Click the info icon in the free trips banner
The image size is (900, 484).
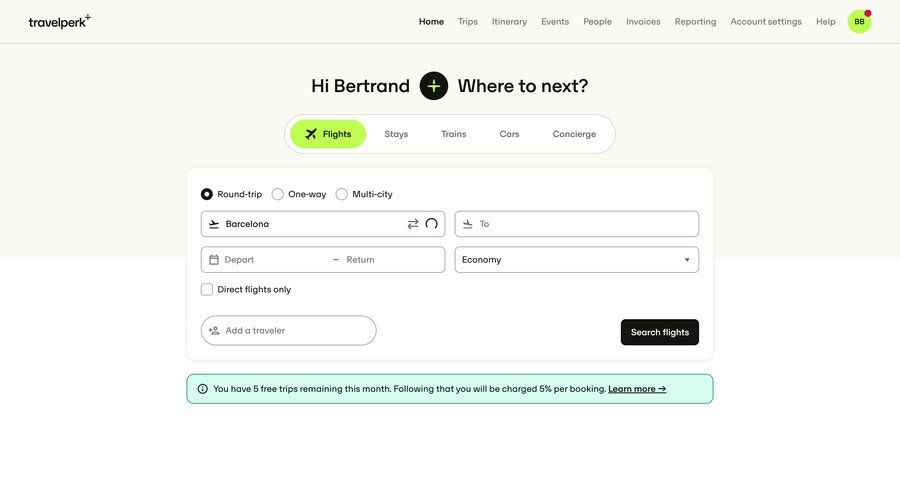(x=203, y=389)
